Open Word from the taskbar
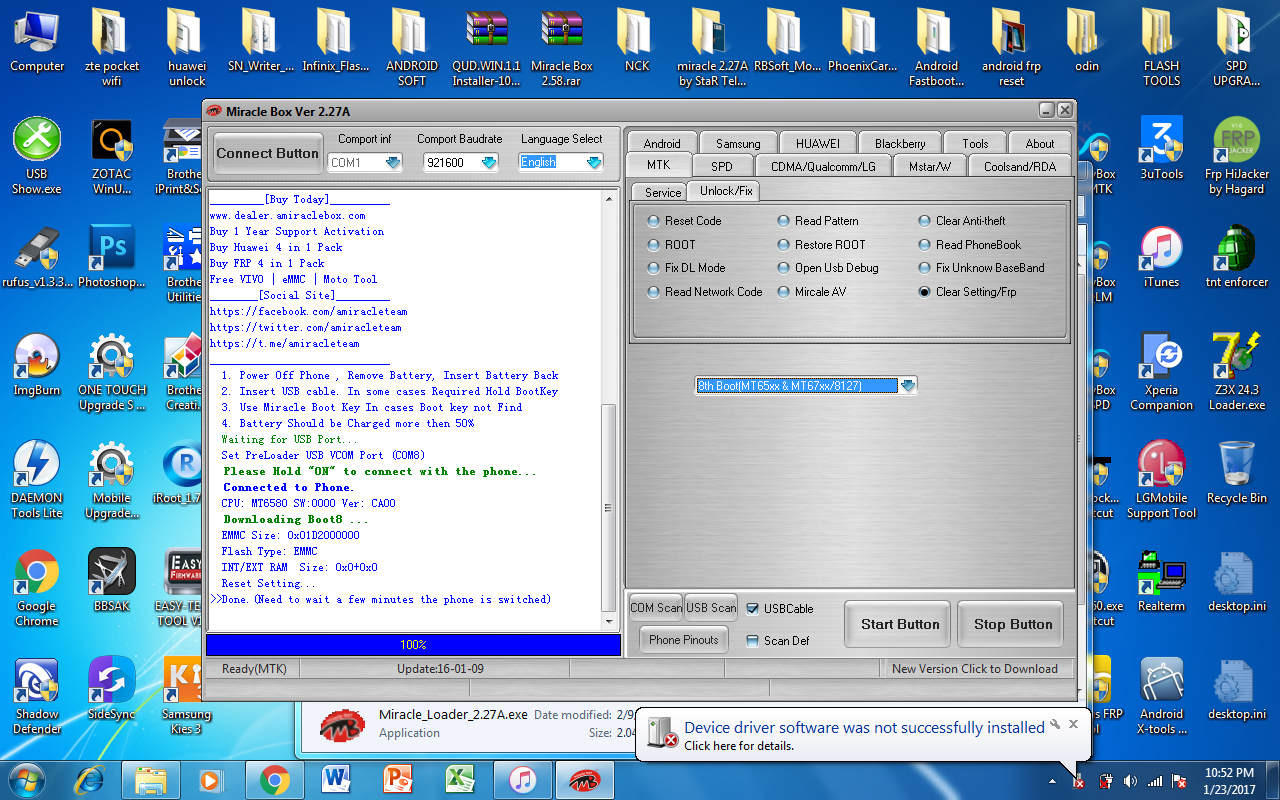 click(336, 779)
